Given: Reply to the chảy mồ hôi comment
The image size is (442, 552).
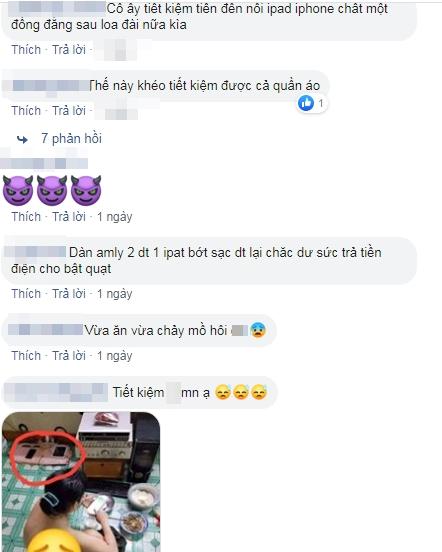Looking at the screenshot, I should click(69, 356).
